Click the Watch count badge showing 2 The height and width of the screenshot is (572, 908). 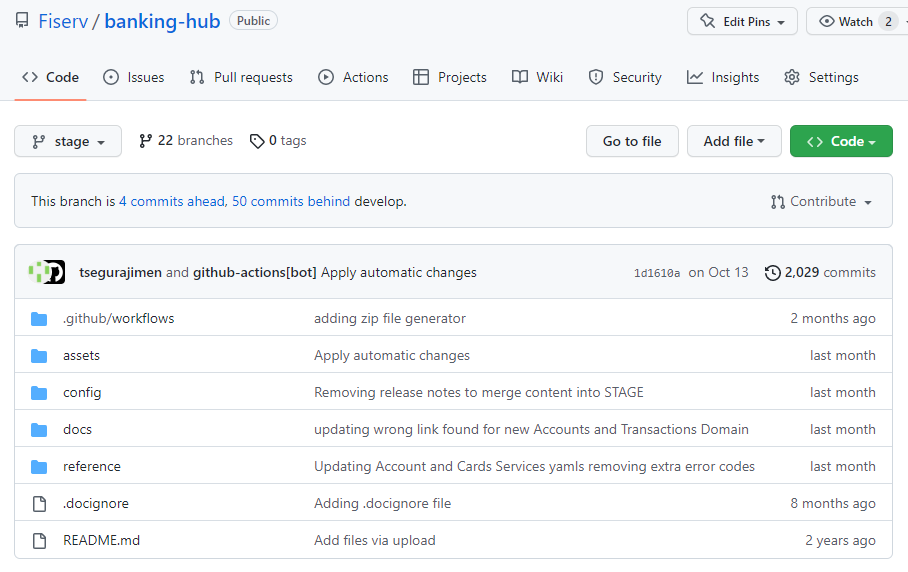pyautogui.click(x=888, y=21)
